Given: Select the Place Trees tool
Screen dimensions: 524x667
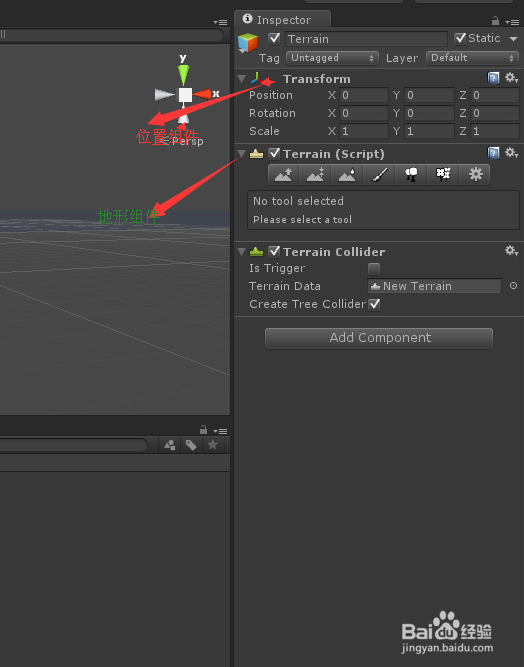Looking at the screenshot, I should [x=411, y=175].
